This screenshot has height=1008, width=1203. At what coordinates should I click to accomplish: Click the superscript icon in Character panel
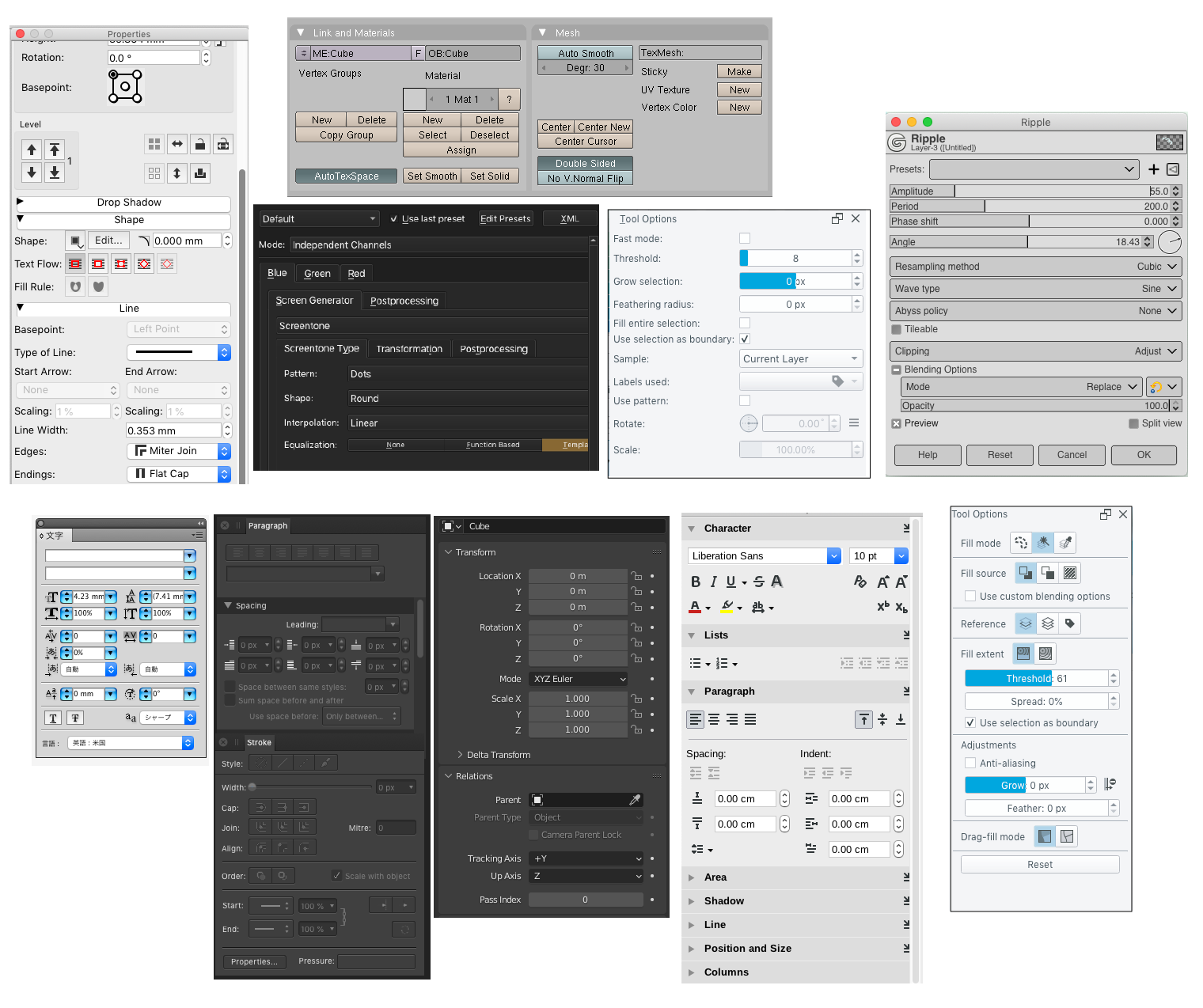pyautogui.click(x=883, y=607)
